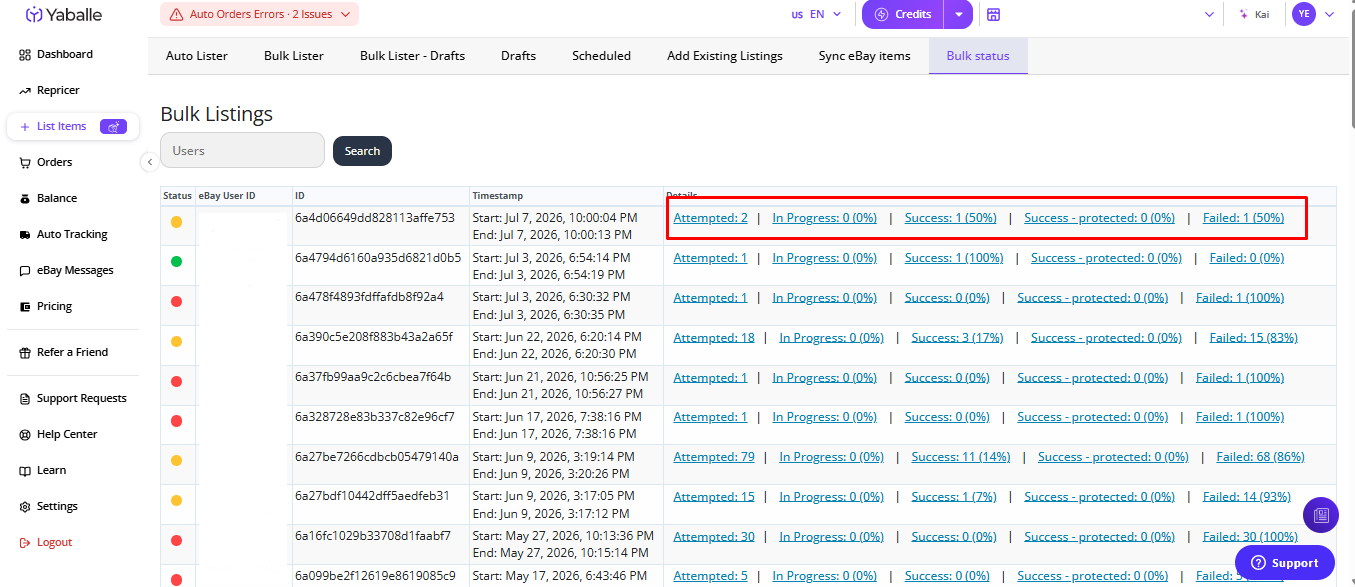Open the US EN language dropdown
This screenshot has width=1355, height=587.
[x=816, y=14]
